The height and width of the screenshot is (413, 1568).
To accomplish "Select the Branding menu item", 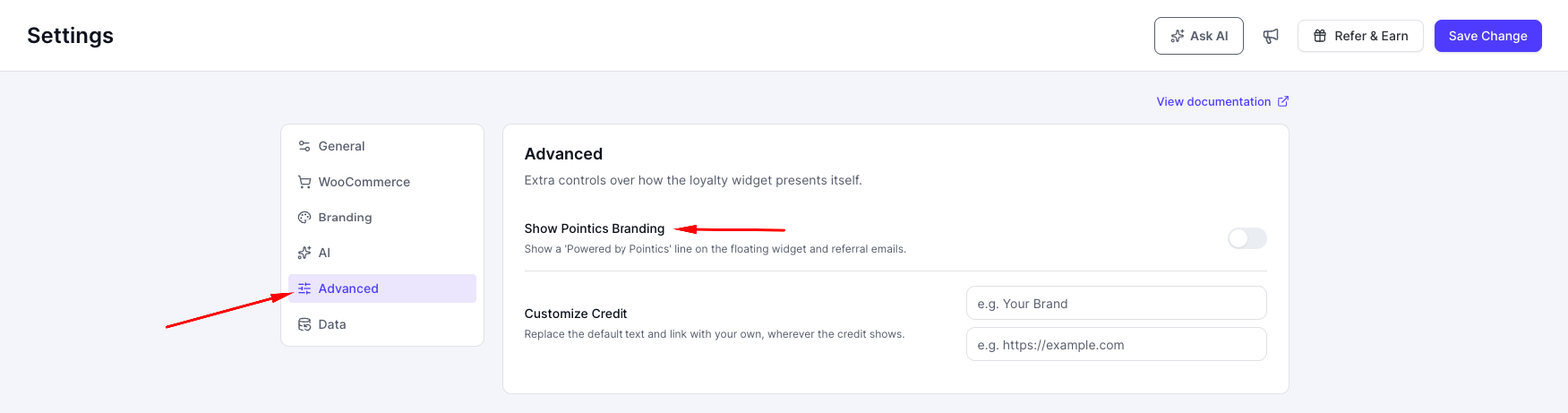I will pos(382,218).
